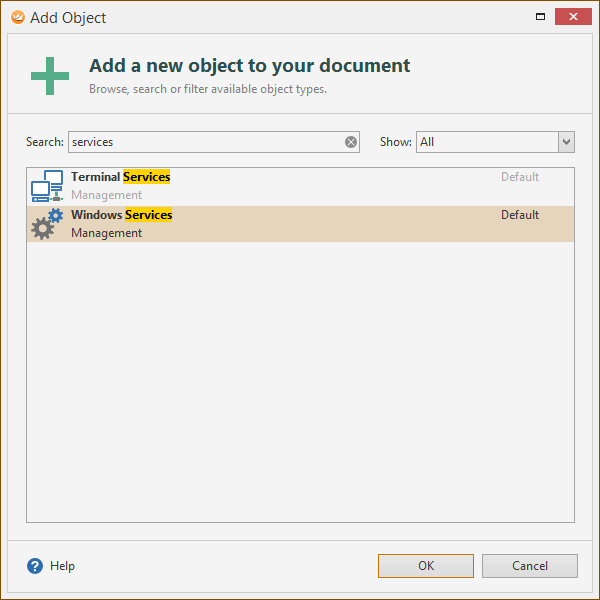Open the Help link text

(x=62, y=566)
